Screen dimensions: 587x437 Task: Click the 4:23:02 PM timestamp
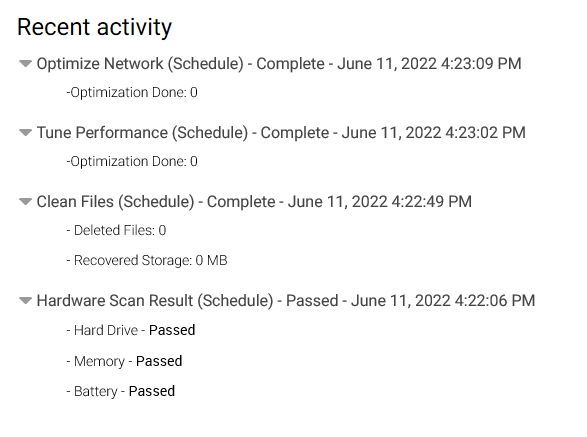486,133
